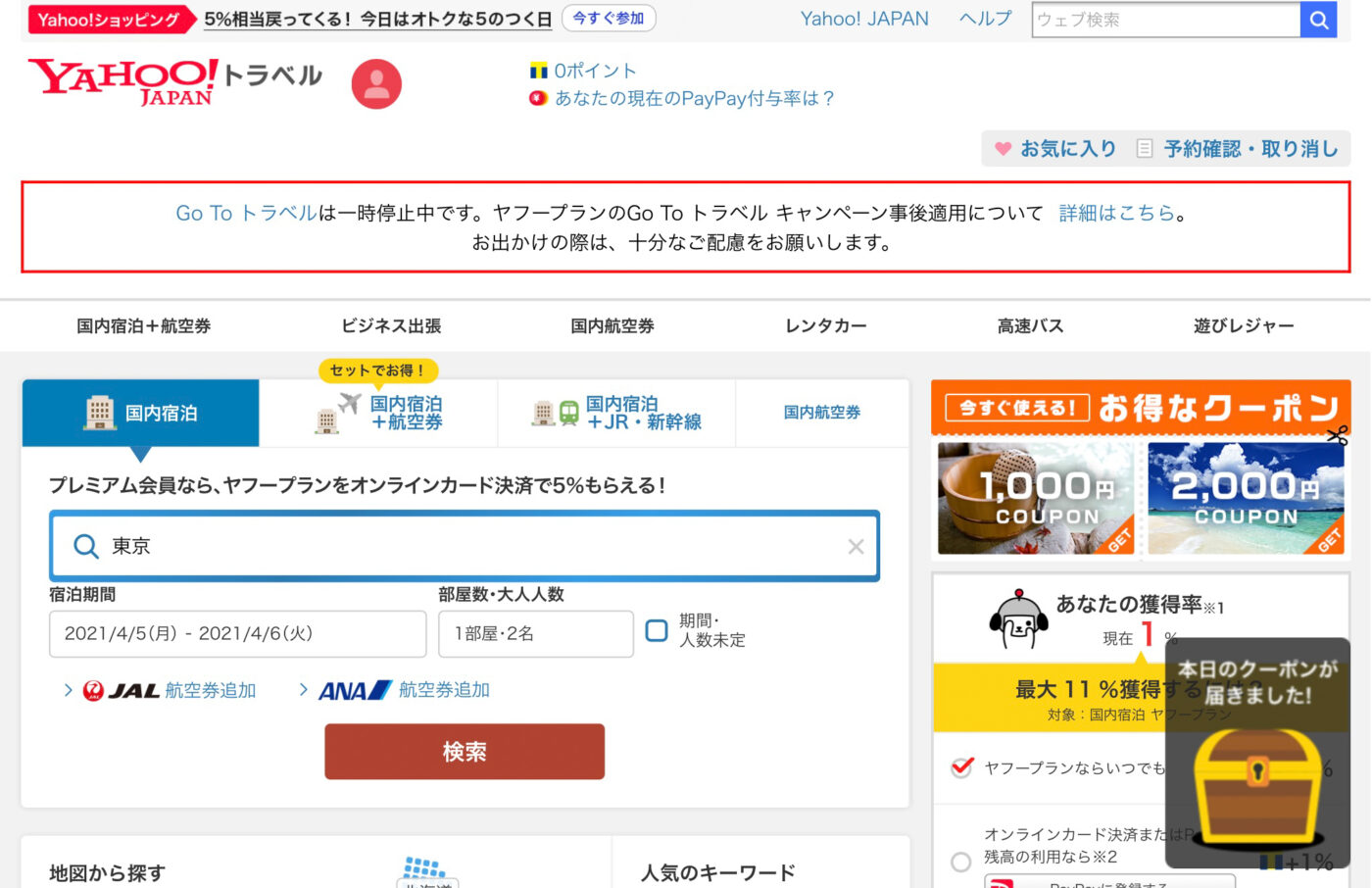This screenshot has height=888, width=1372.
Task: Click the dog mascot icon in 獲得率 panel
Action: tap(1018, 620)
